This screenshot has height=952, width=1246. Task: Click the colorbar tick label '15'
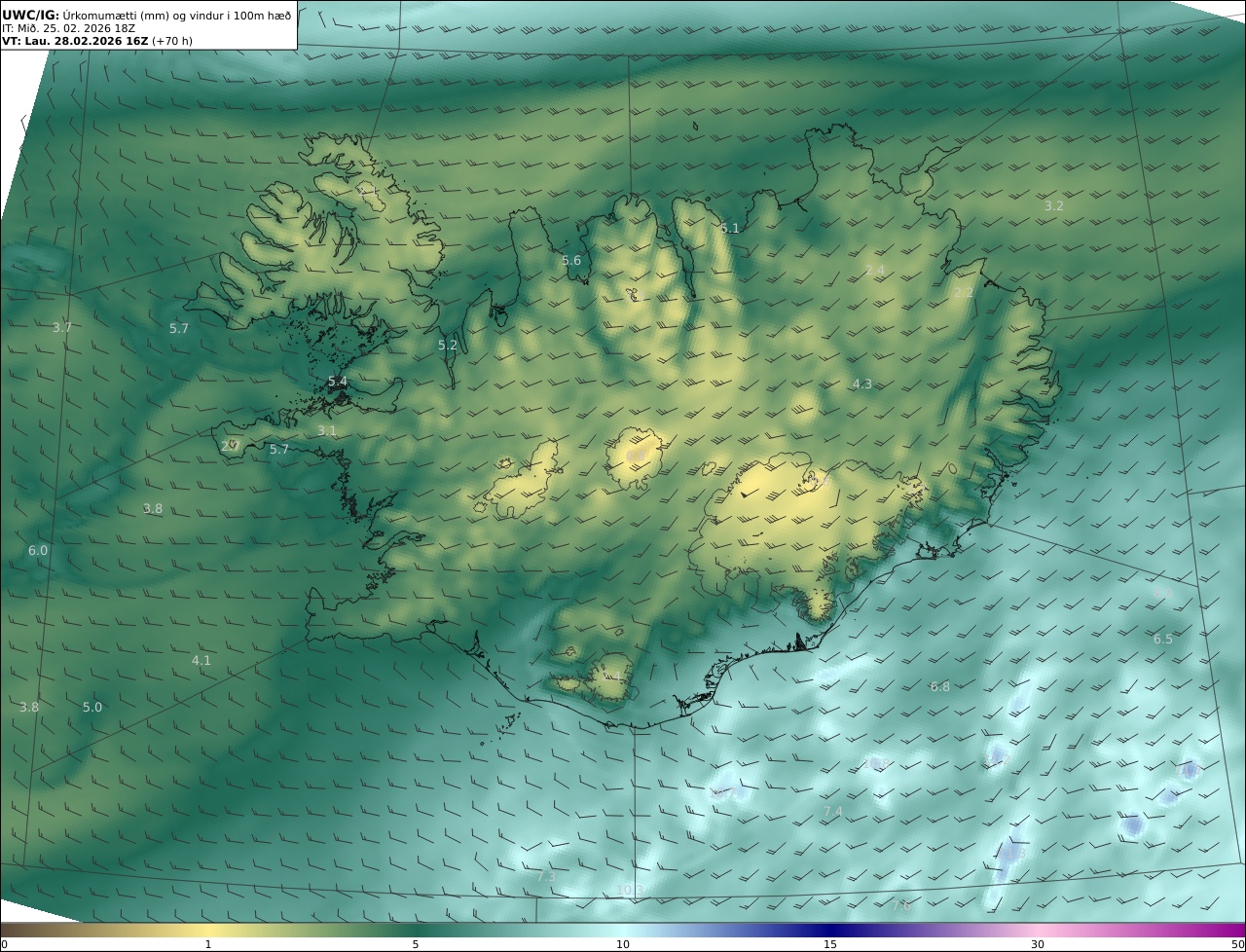[830, 944]
